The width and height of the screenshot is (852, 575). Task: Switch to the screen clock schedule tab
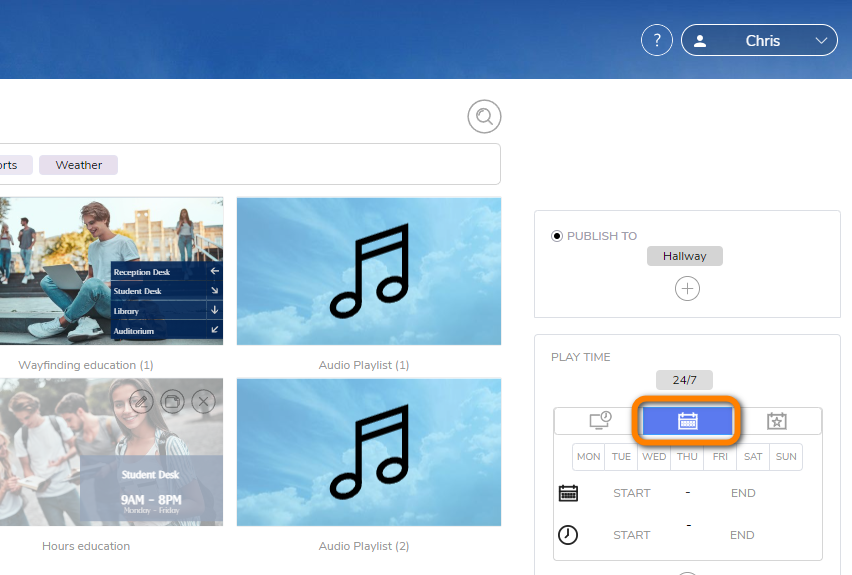(600, 421)
